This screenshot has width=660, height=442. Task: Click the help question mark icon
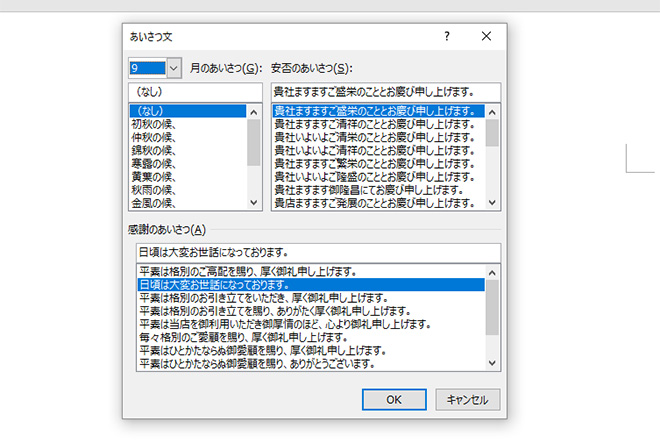(446, 36)
